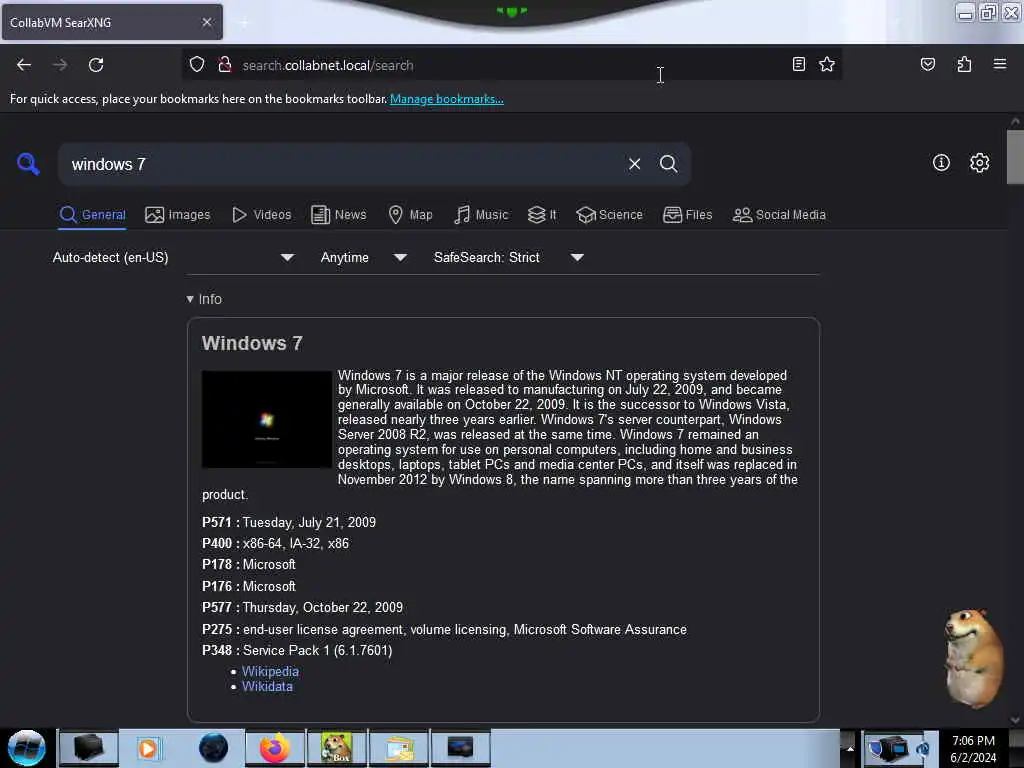Open a new tab with the plus button
This screenshot has height=768, width=1024.
(244, 23)
